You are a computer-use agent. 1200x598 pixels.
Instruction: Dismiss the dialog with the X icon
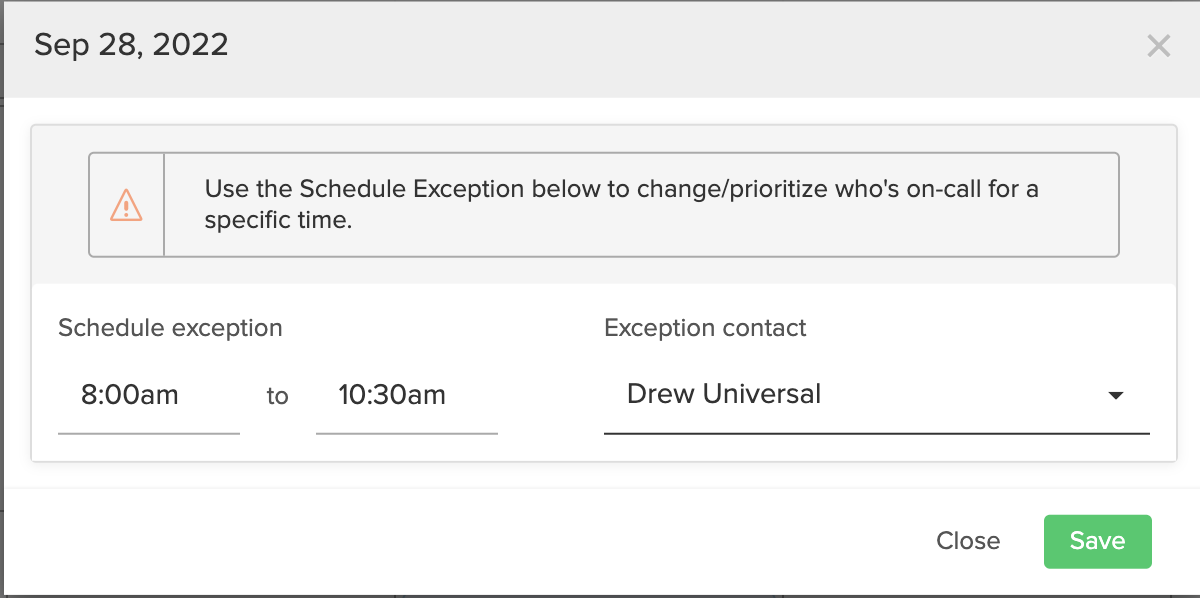(1158, 46)
